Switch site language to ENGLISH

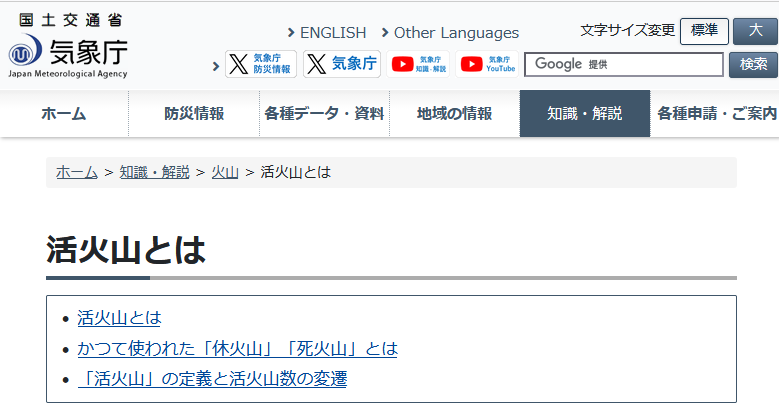333,33
